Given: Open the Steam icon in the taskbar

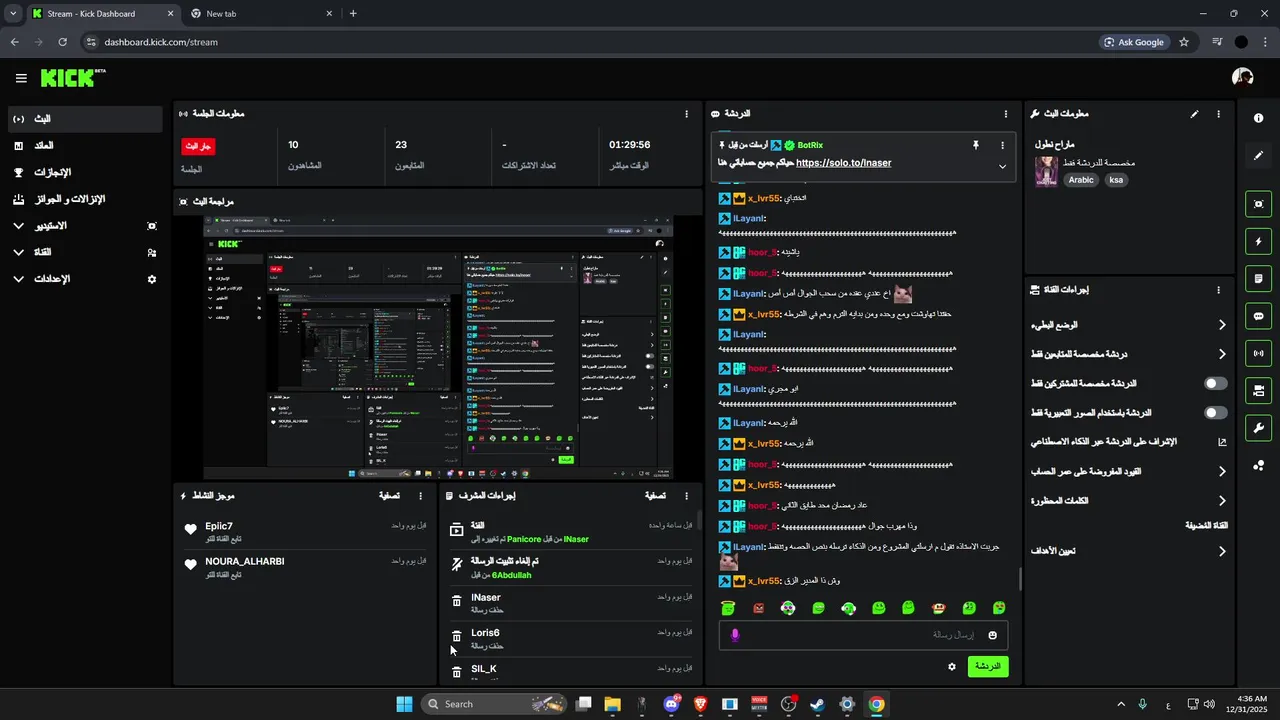Looking at the screenshot, I should point(817,704).
